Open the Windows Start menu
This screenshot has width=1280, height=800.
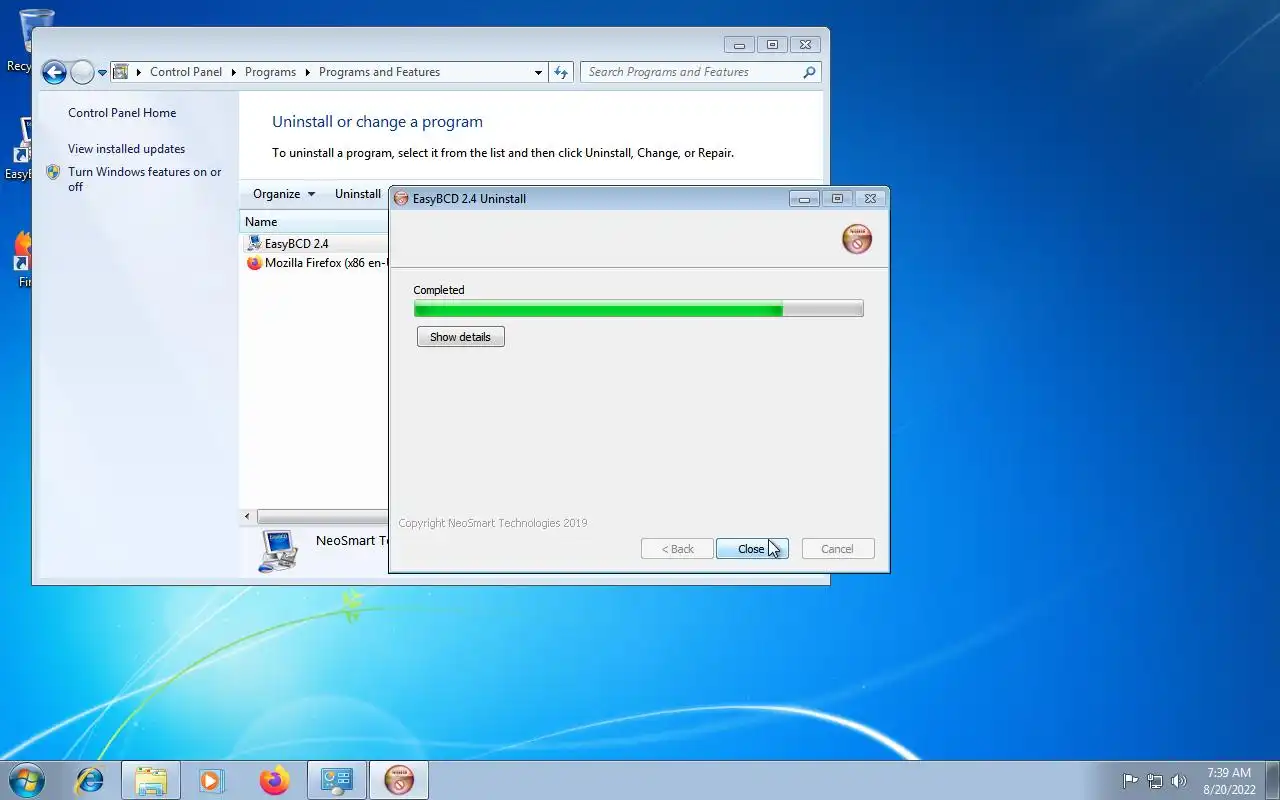(27, 780)
